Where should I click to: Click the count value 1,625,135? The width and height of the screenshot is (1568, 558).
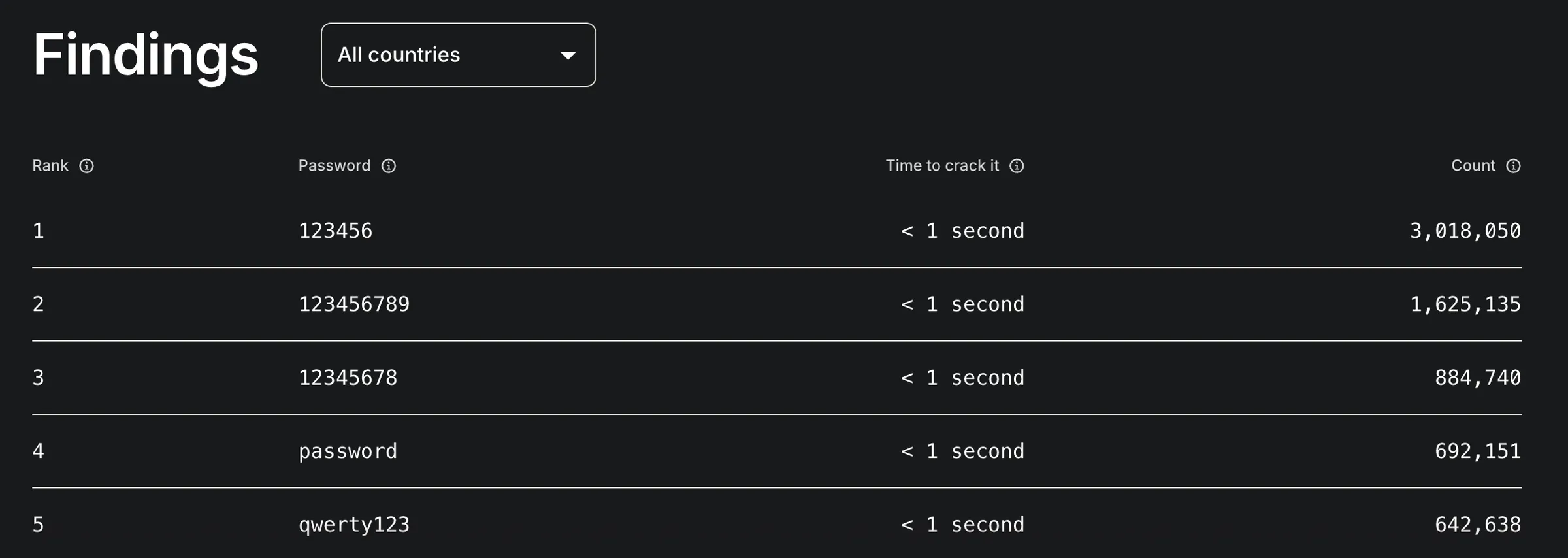(x=1465, y=304)
